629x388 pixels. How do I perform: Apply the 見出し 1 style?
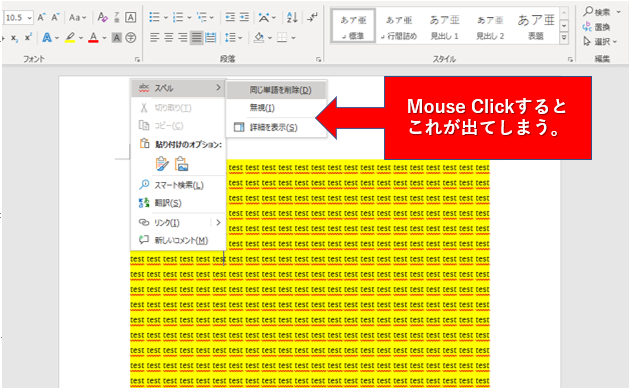444,26
